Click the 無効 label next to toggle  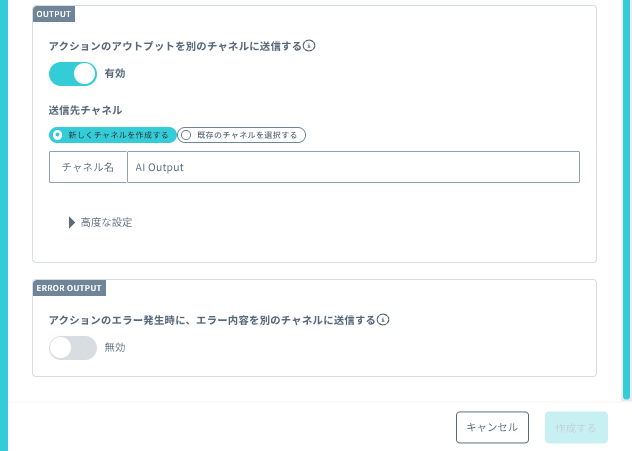pyautogui.click(x=115, y=348)
